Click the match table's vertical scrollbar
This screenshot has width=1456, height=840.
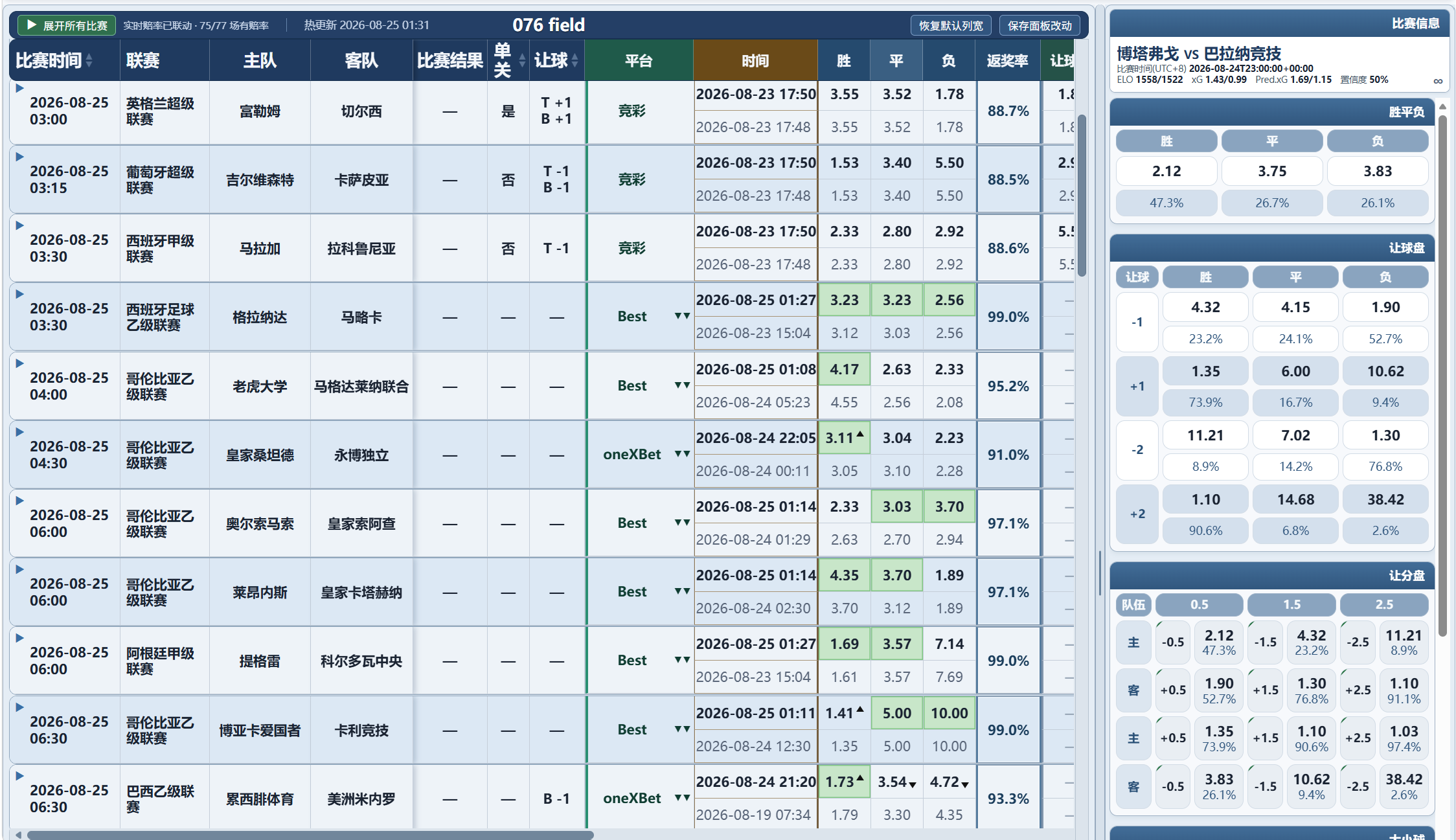point(1082,196)
